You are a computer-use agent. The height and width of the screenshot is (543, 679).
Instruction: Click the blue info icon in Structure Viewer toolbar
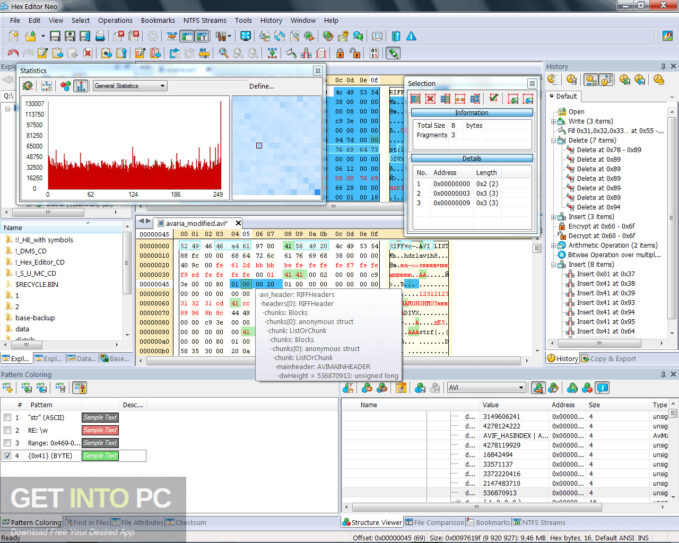(x=602, y=388)
